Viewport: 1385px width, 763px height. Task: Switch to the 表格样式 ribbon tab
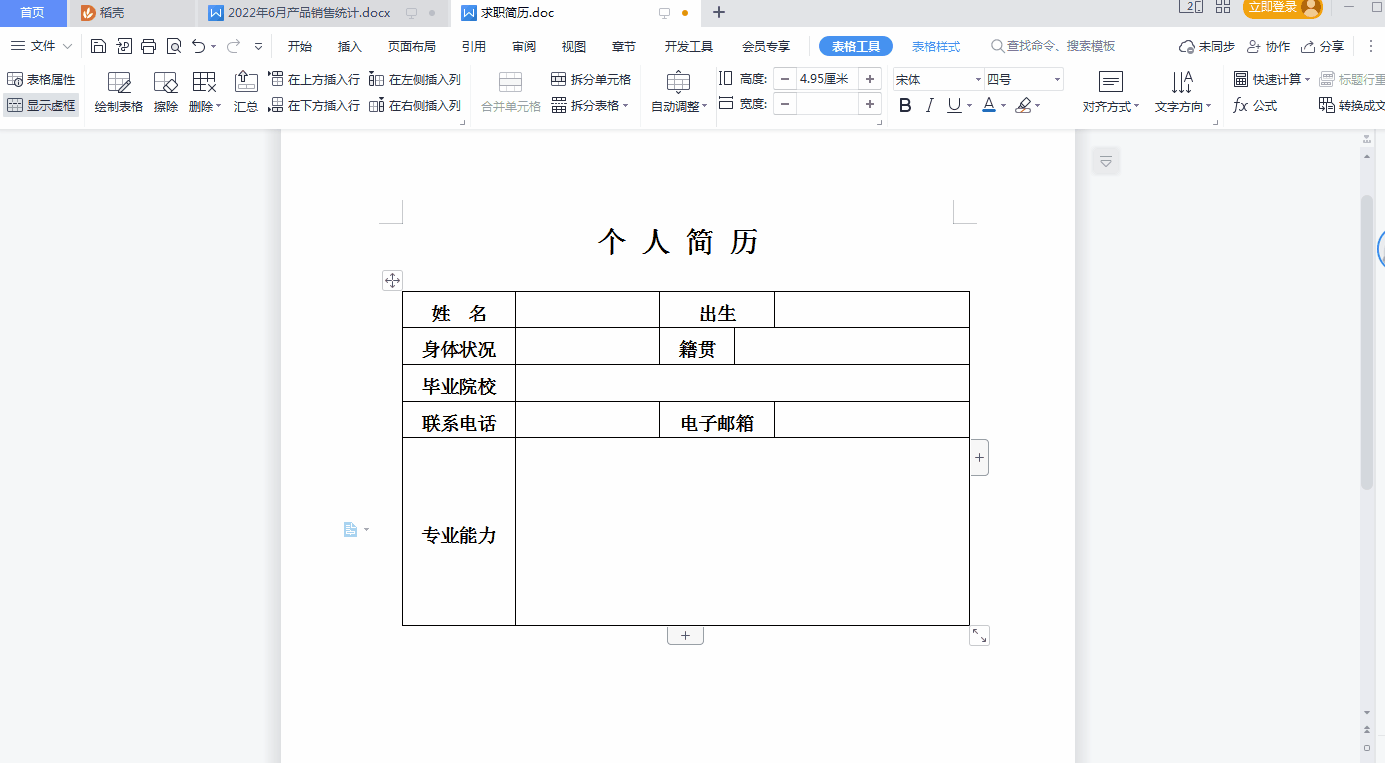pyautogui.click(x=936, y=46)
